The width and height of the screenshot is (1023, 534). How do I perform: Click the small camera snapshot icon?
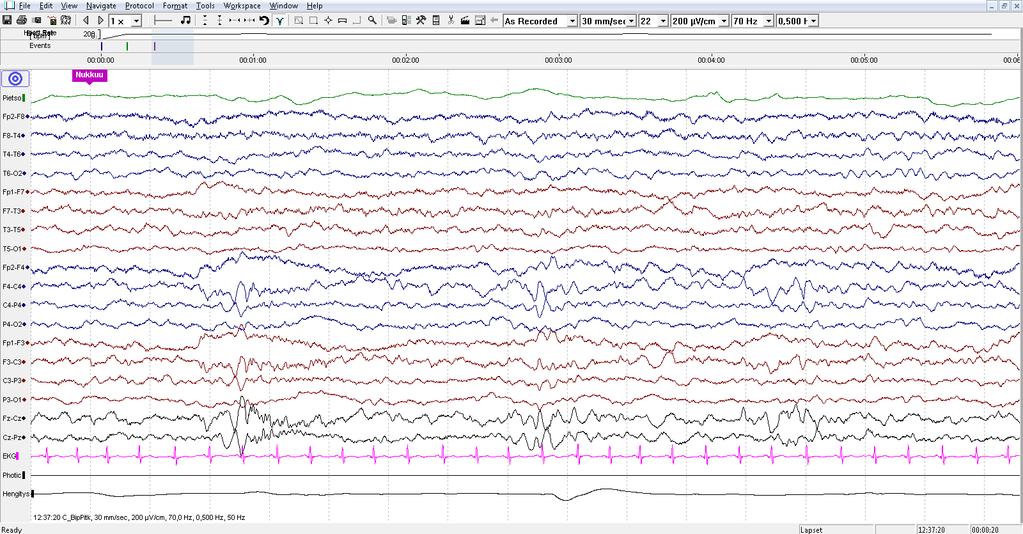click(x=37, y=20)
